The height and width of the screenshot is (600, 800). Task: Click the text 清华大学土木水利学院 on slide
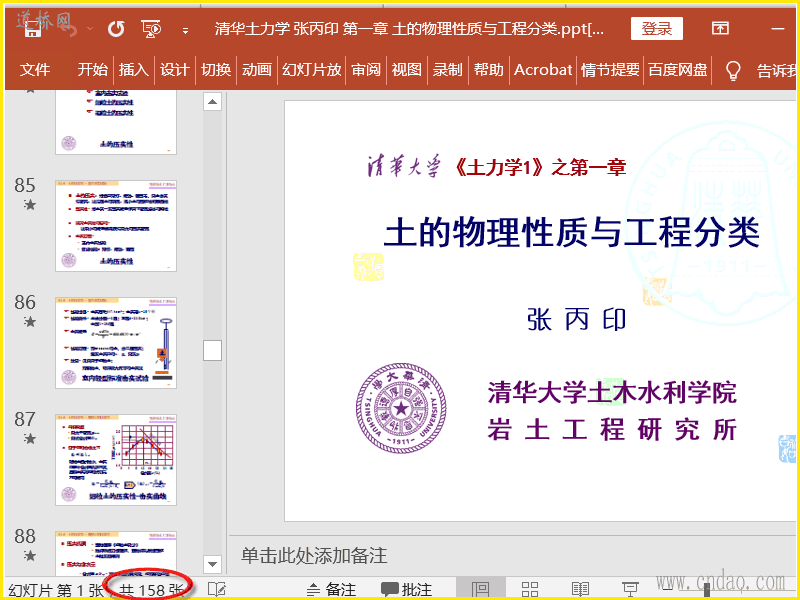[x=612, y=392]
